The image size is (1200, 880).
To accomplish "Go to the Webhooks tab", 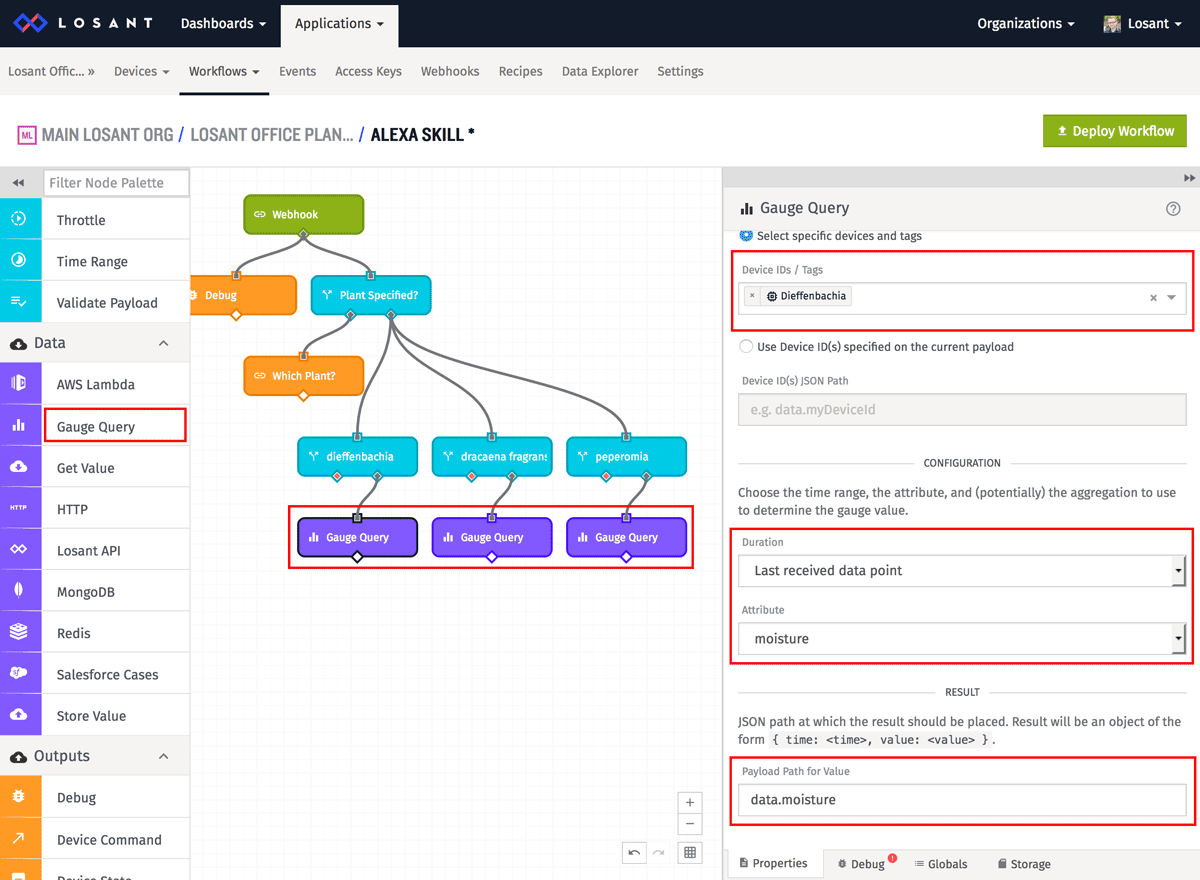I will coord(450,71).
